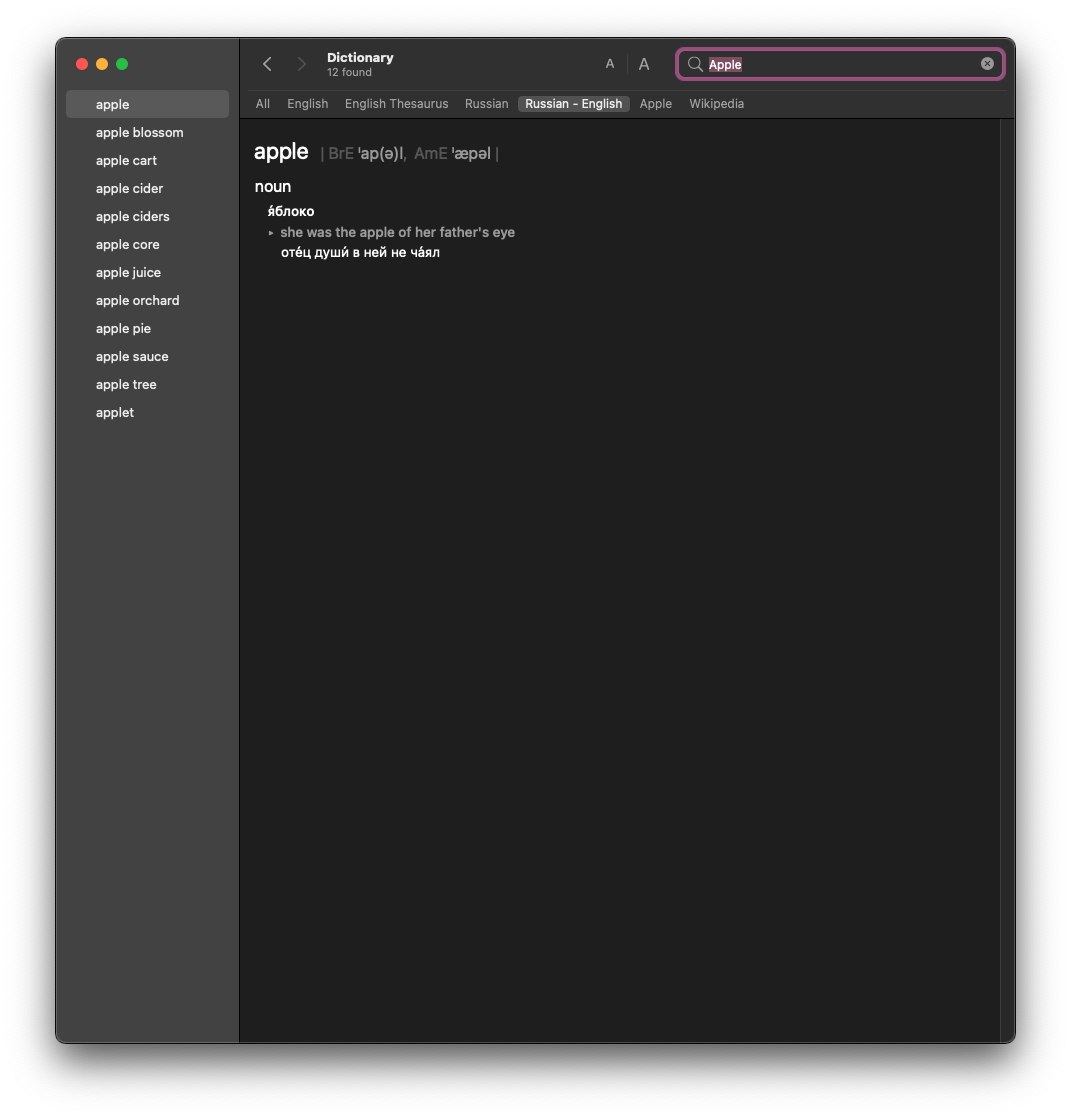The height and width of the screenshot is (1117, 1071).
Task: Select 'apple juice' entry
Action: pyautogui.click(x=148, y=273)
